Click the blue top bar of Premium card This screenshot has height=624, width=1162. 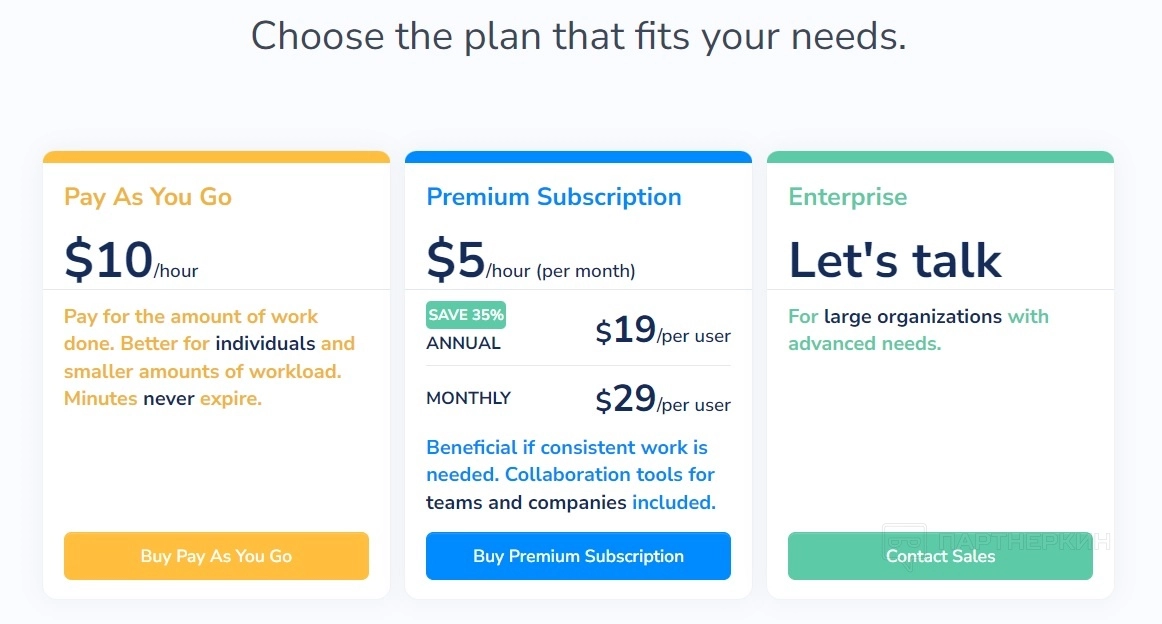[x=578, y=157]
